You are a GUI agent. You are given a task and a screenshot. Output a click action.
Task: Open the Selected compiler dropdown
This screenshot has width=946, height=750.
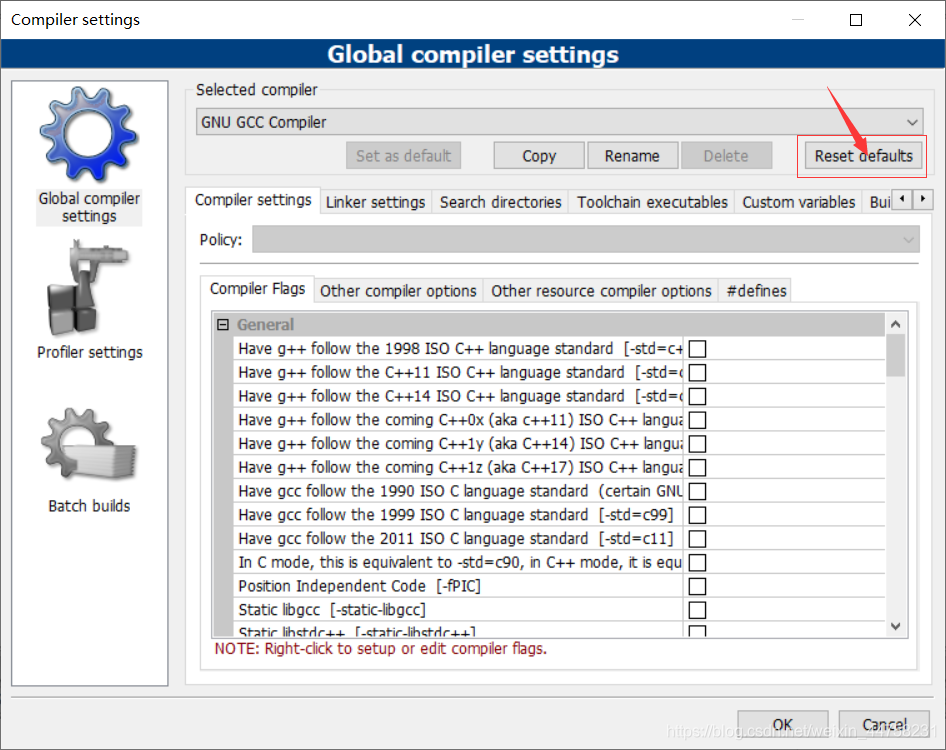click(x=559, y=122)
